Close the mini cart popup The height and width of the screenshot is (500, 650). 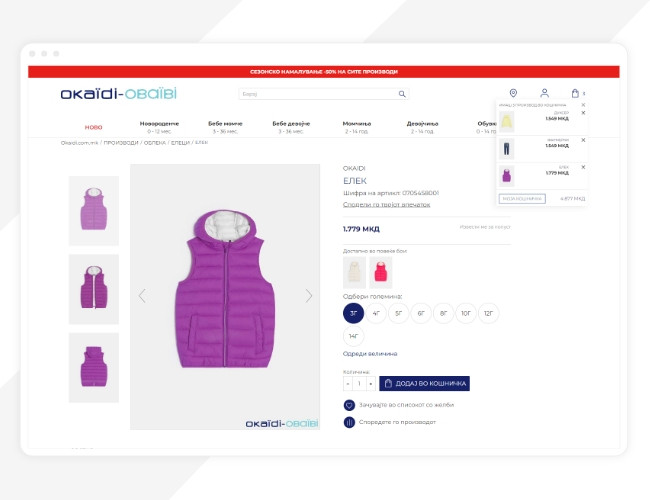[x=583, y=105]
